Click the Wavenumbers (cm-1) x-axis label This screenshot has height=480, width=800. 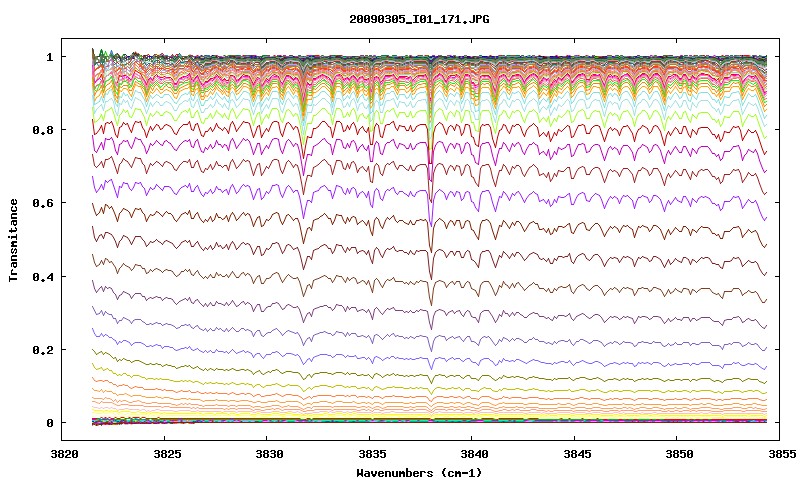419,472
